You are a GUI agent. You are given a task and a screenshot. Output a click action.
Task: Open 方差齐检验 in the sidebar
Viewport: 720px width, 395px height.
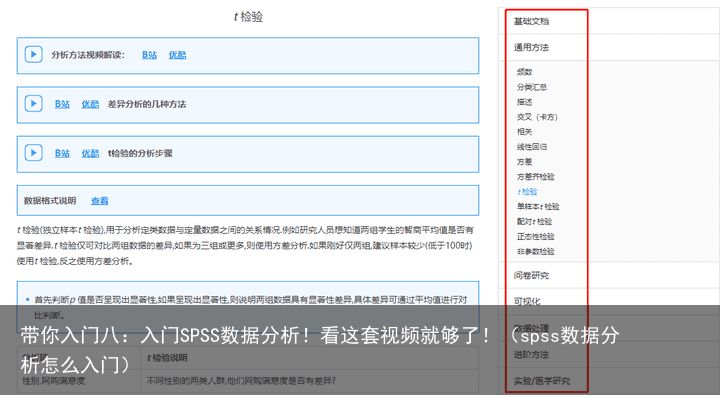(x=535, y=177)
